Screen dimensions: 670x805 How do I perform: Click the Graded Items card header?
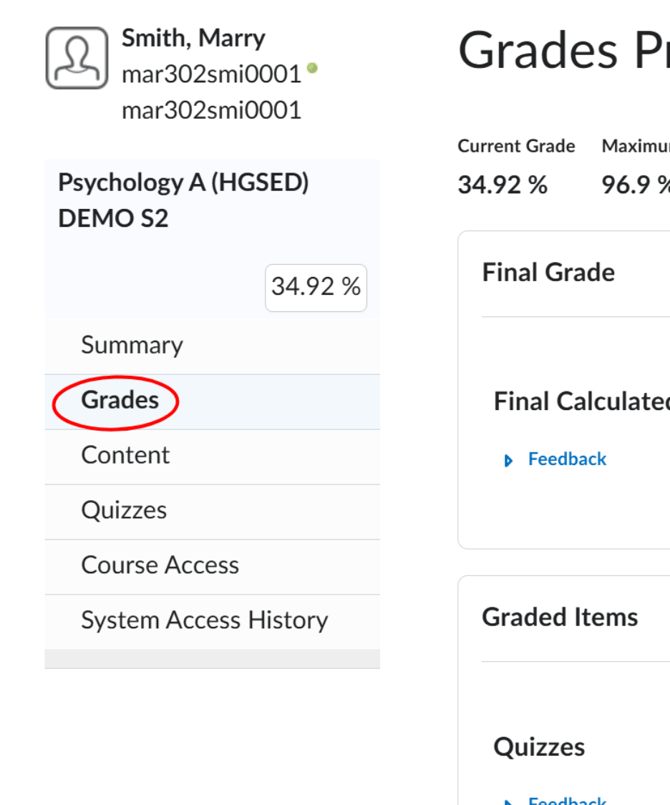560,617
